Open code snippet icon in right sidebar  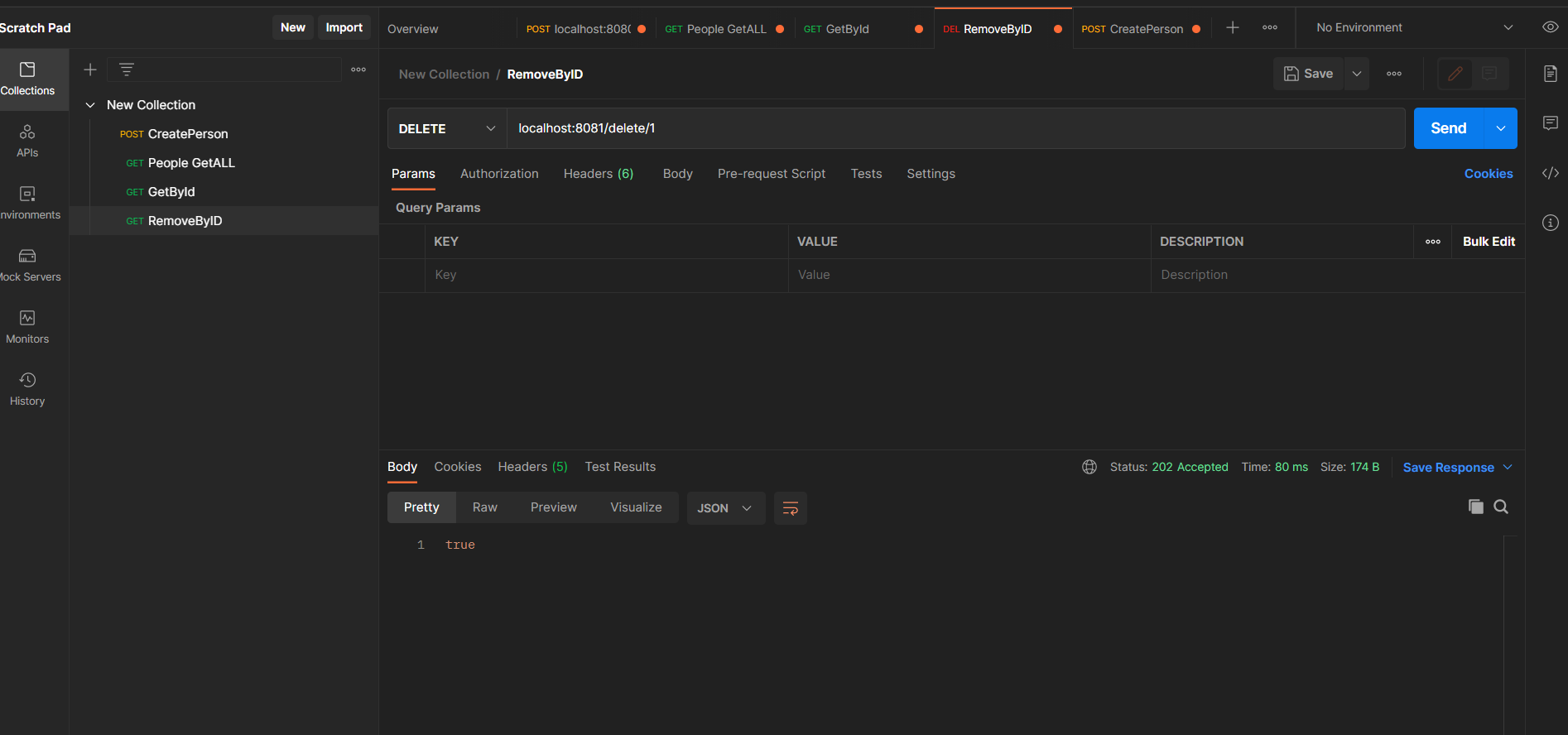[1551, 173]
